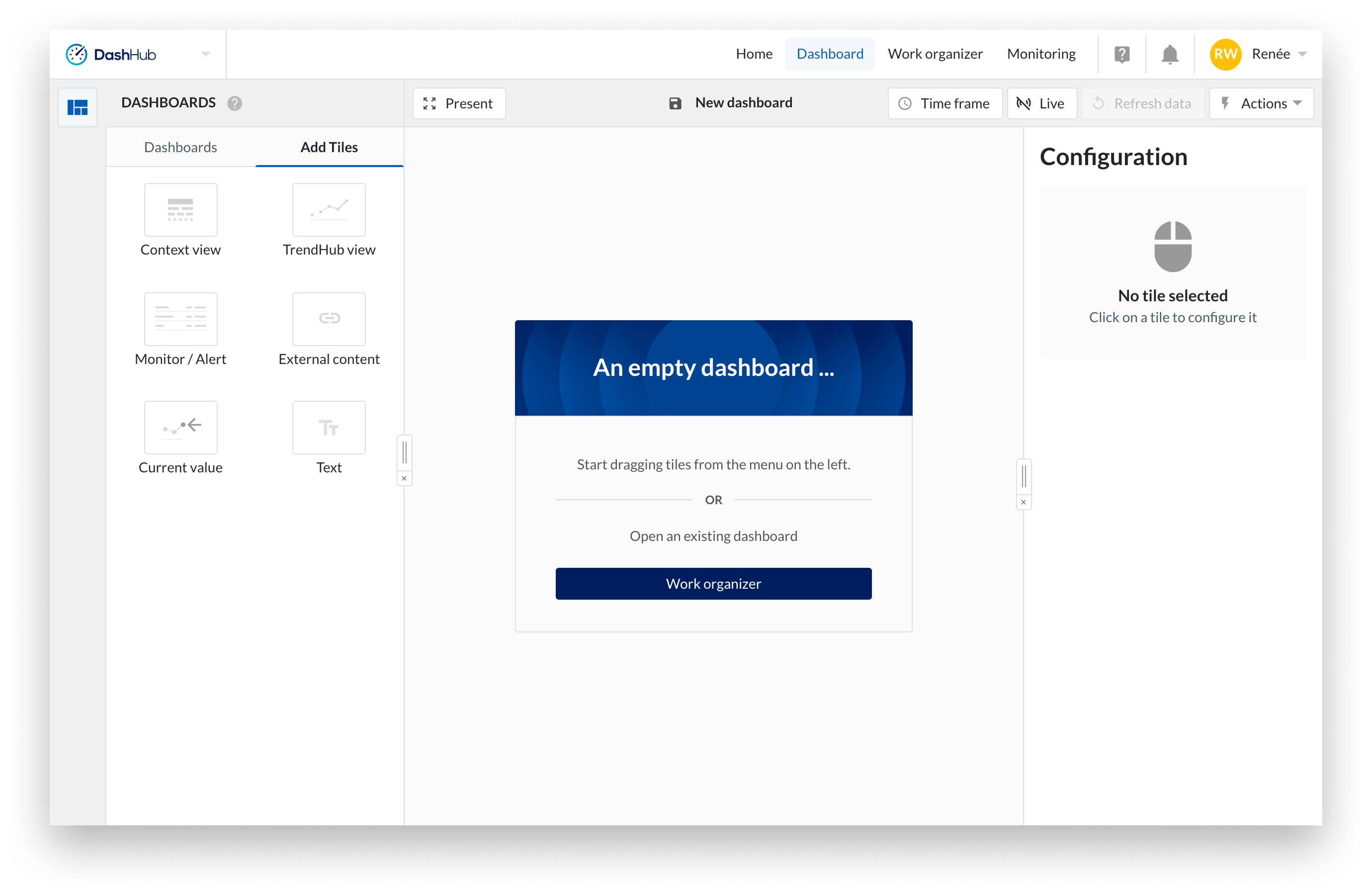This screenshot has width=1372, height=895.
Task: Collapse the Configuration panel with its x handle
Action: pos(1023,502)
